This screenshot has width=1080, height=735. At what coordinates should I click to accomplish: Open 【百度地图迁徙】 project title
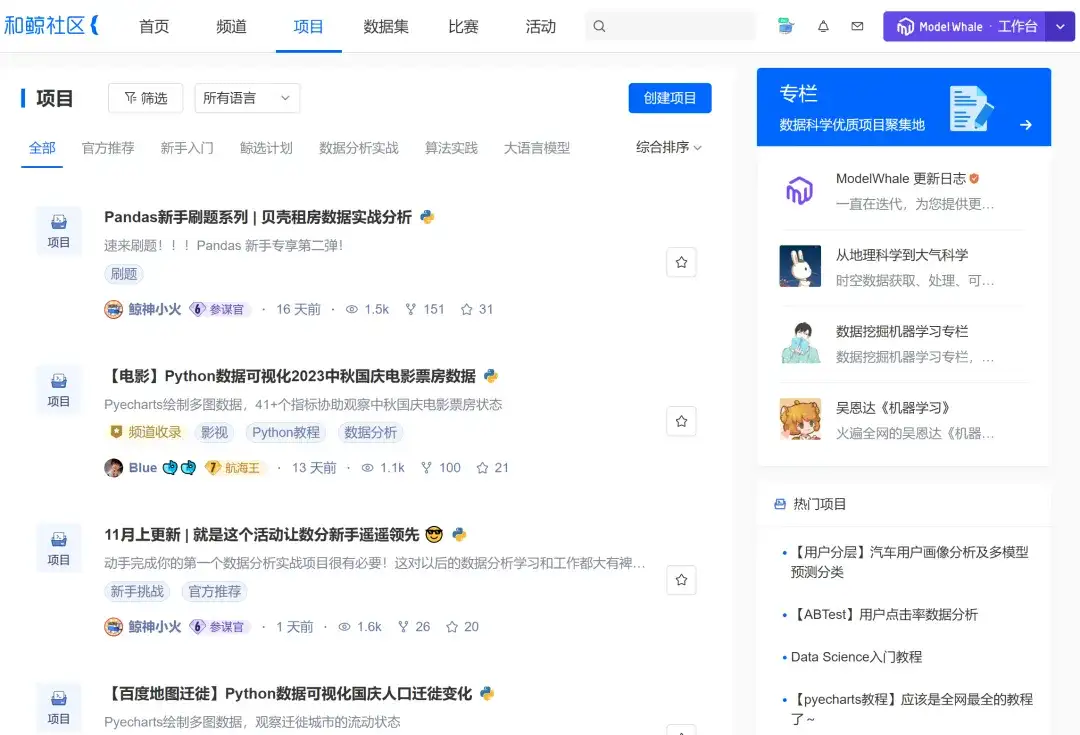289,694
